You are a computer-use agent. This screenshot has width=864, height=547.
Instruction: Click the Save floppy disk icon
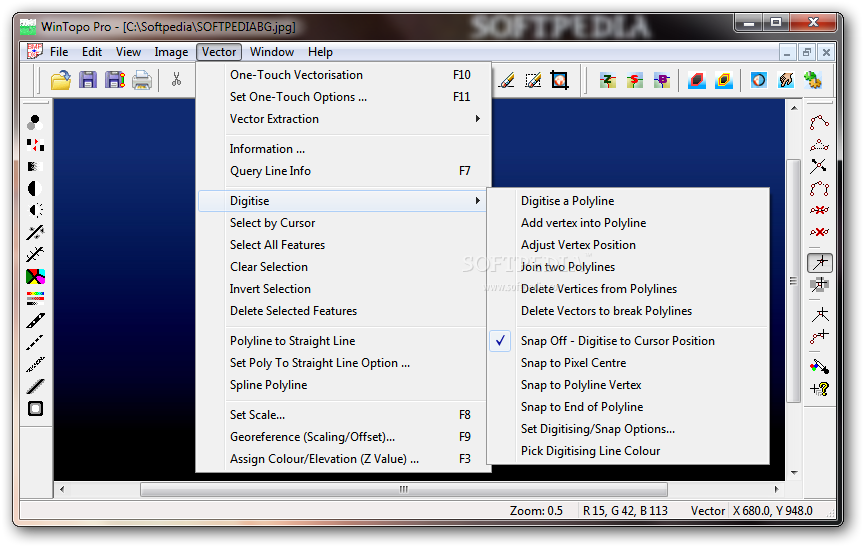point(88,80)
